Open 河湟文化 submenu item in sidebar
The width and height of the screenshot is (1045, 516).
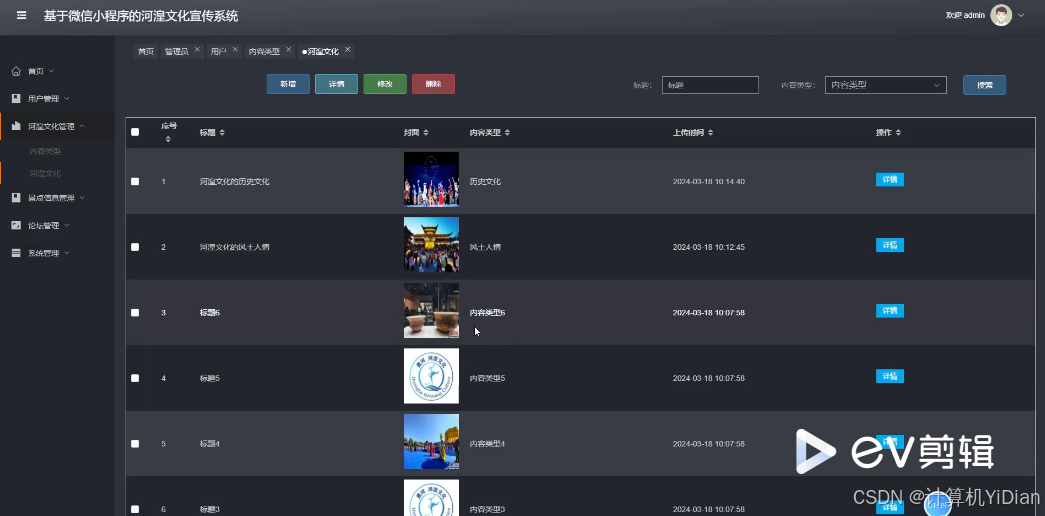pos(45,173)
